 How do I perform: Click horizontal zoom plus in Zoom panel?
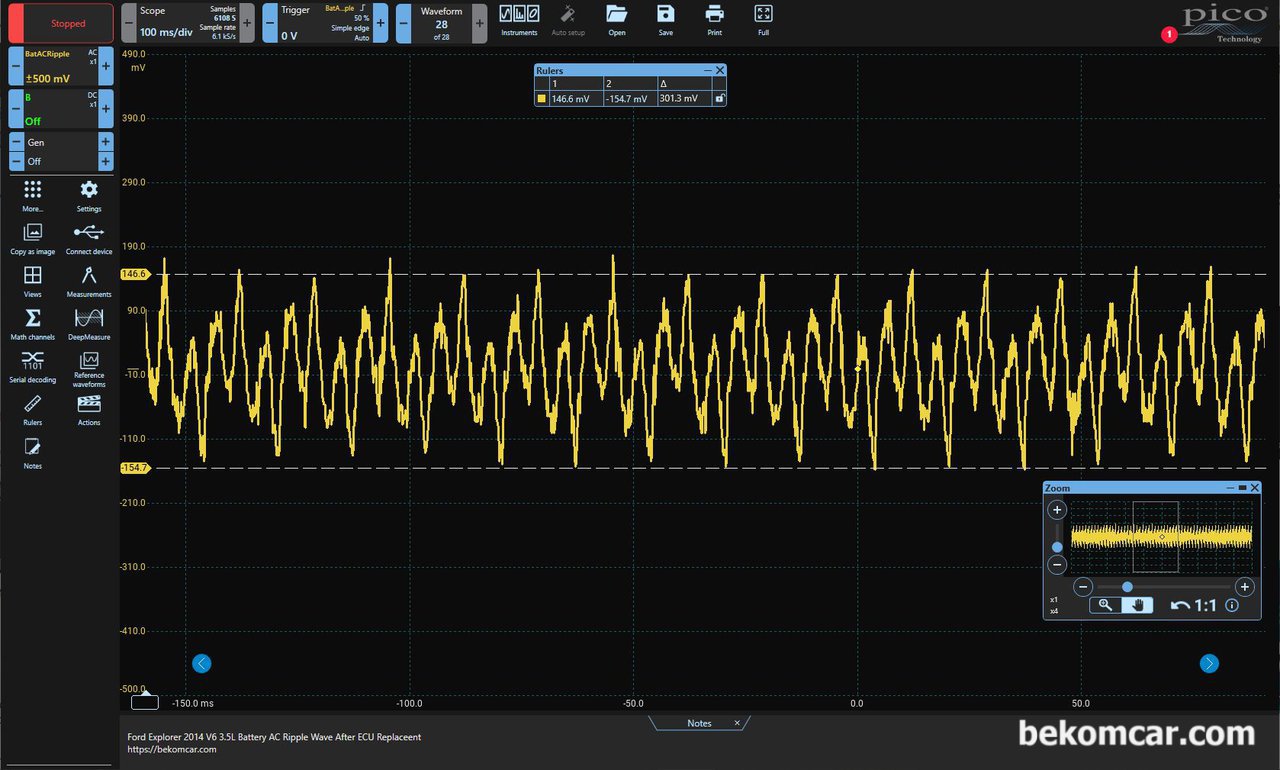(x=1244, y=587)
